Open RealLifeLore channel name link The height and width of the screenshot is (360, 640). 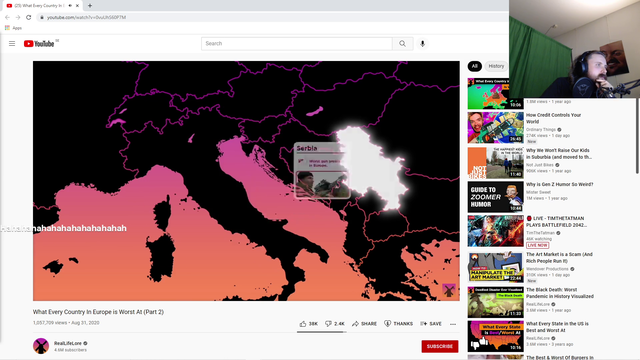click(x=68, y=343)
